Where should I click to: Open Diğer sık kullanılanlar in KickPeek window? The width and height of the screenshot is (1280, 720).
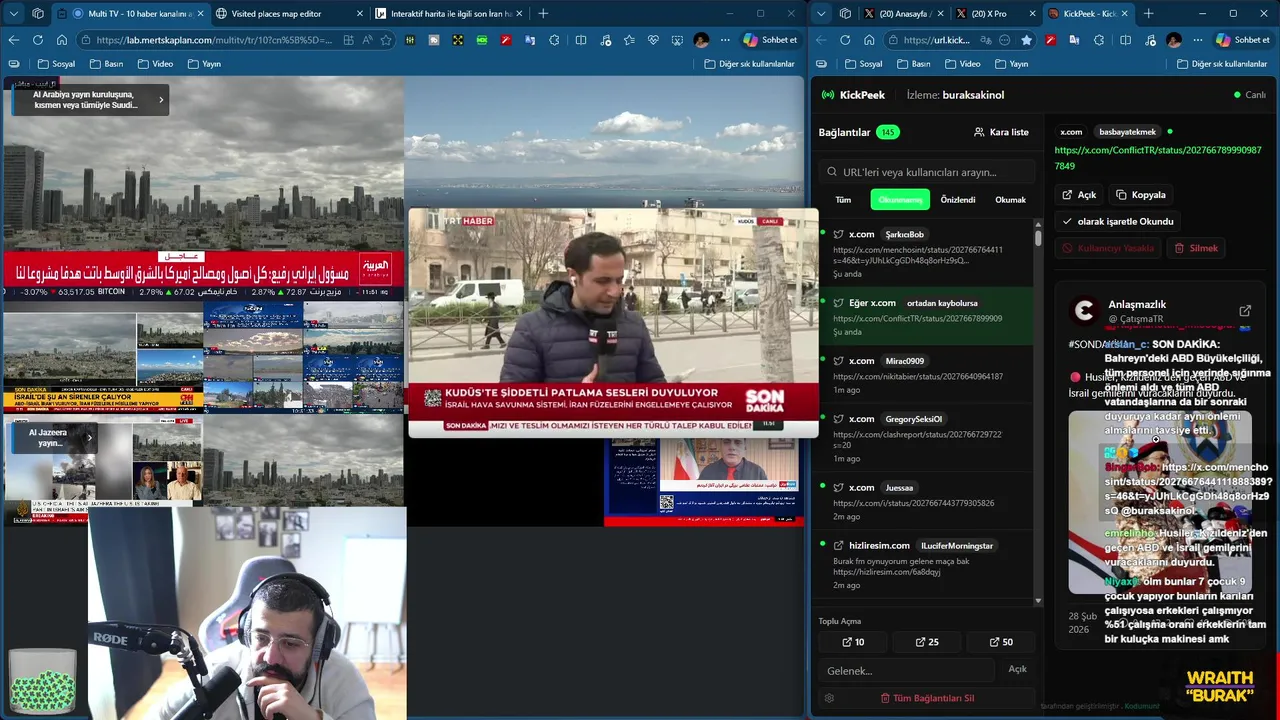click(1222, 64)
